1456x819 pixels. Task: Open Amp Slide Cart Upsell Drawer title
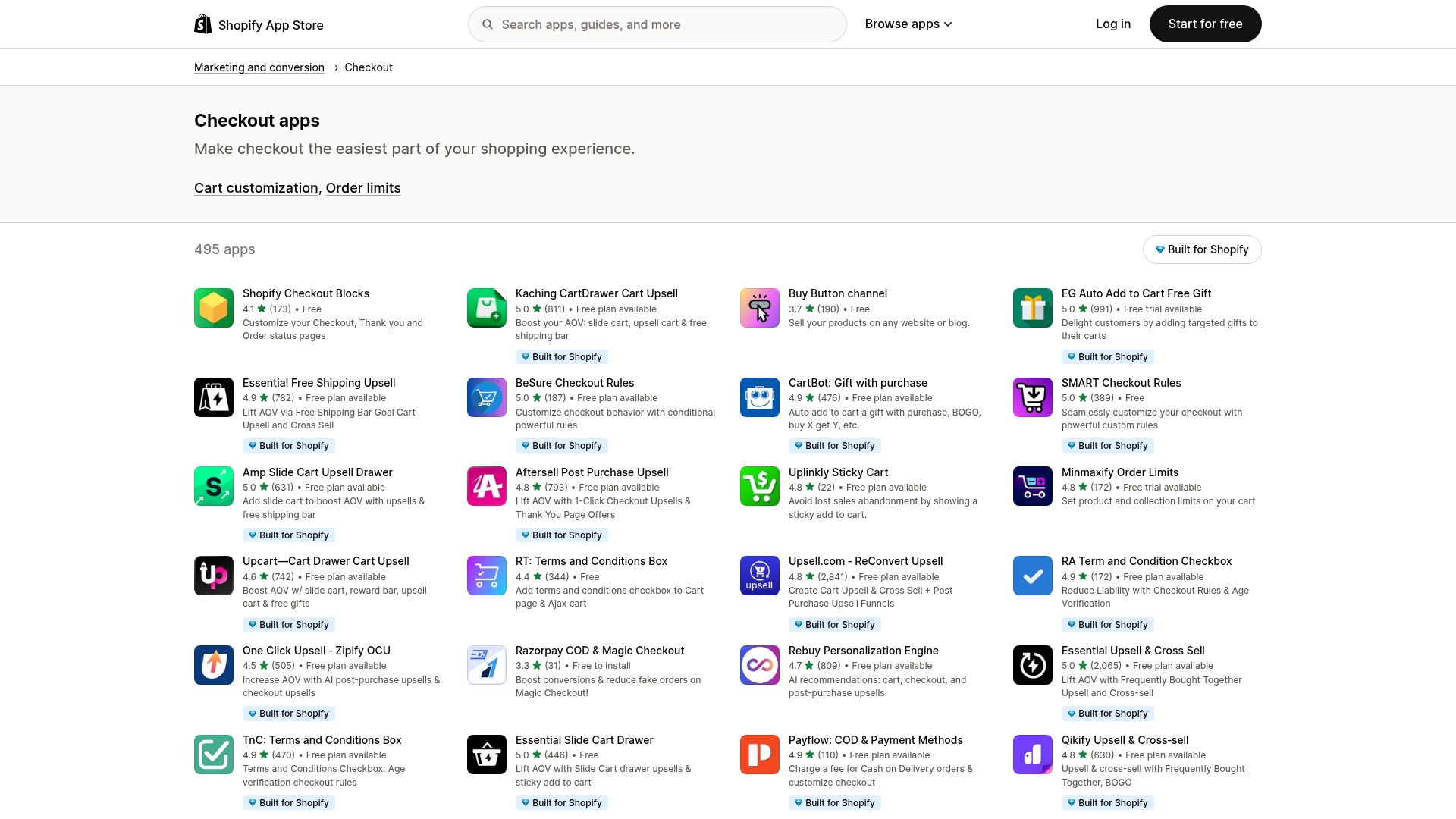point(318,472)
